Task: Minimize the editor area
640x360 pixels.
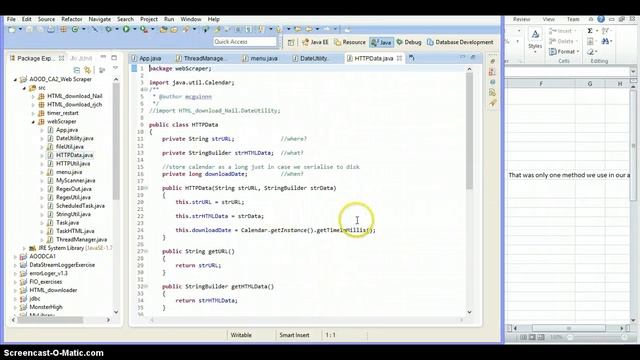Action: 462,58
